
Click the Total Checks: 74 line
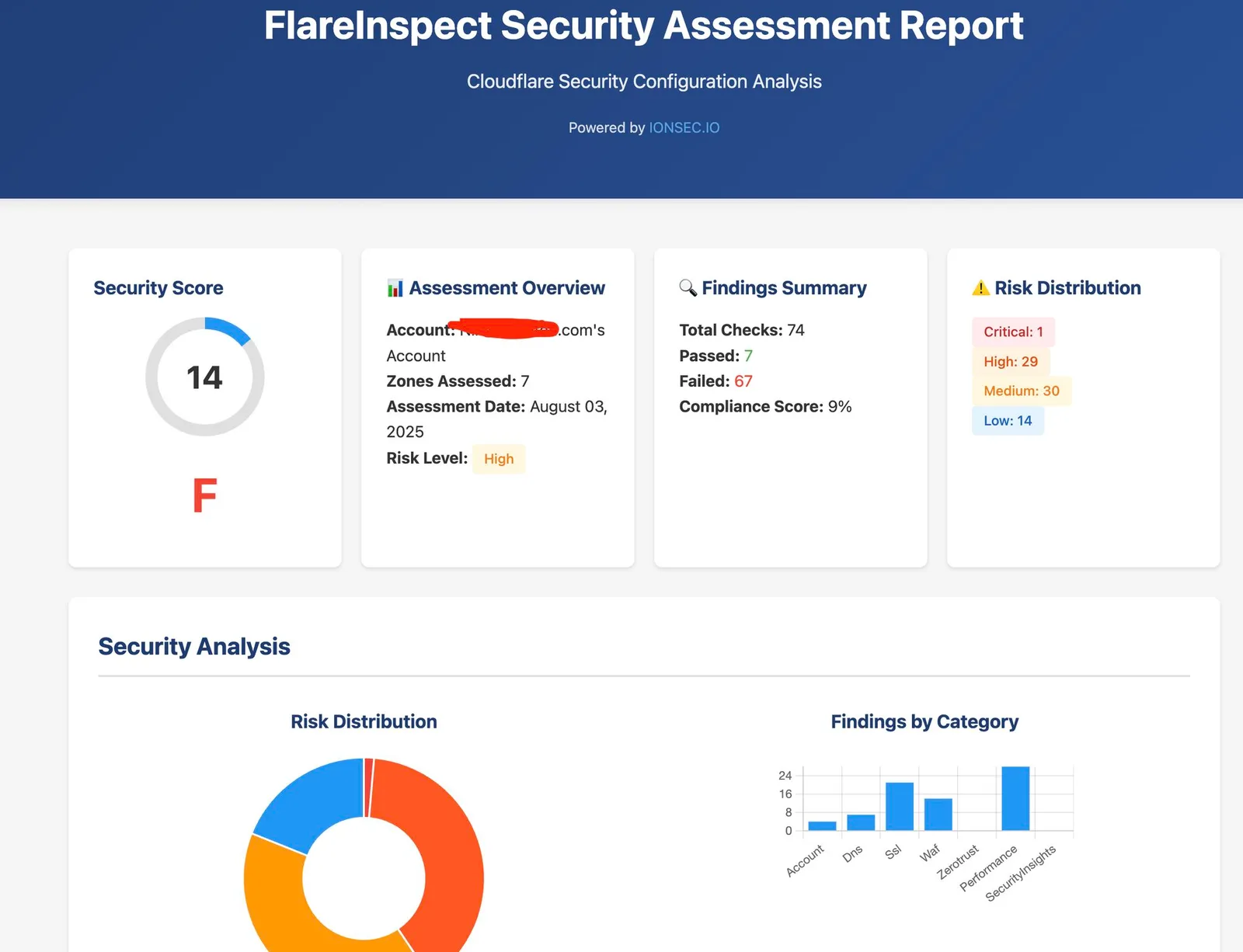(x=742, y=330)
